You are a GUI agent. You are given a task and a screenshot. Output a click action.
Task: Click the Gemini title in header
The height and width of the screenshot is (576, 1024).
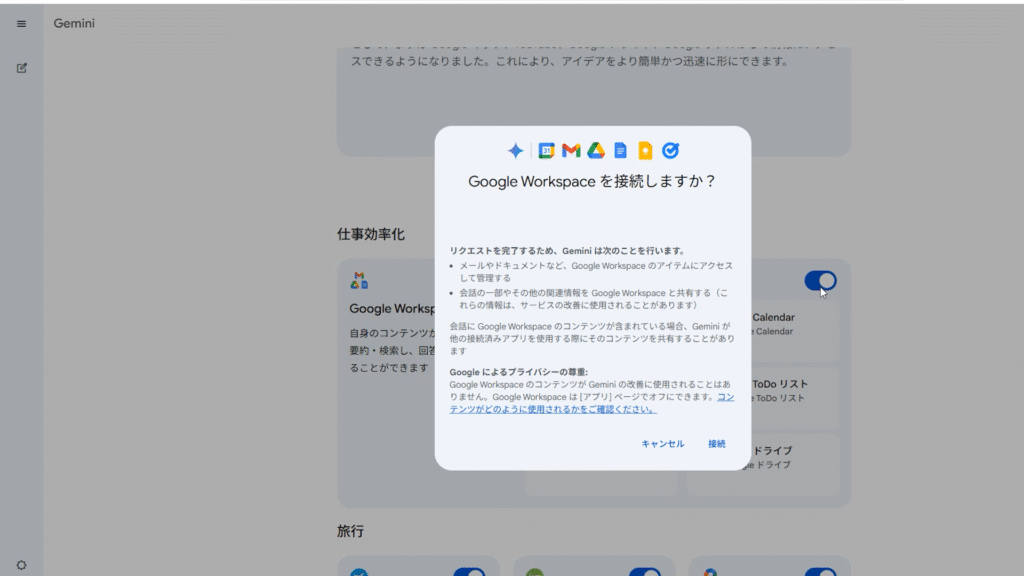[x=74, y=23]
